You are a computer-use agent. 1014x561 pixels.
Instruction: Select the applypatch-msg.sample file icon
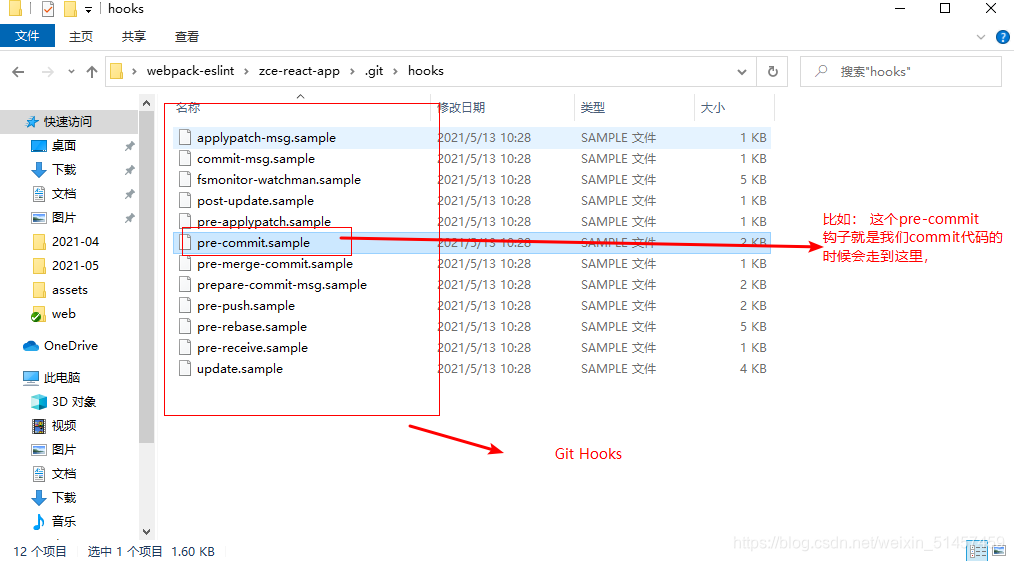[x=185, y=137]
